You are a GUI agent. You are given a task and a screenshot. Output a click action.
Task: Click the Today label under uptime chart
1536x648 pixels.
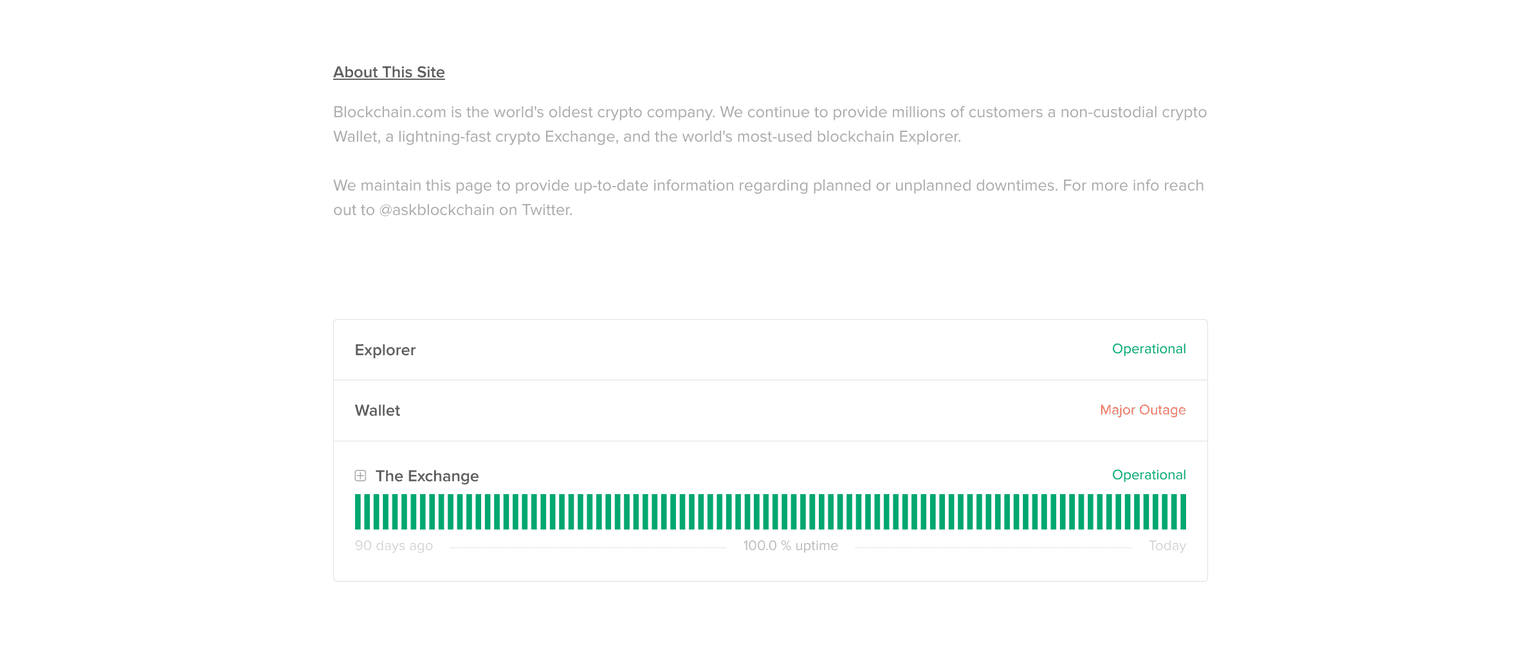pyautogui.click(x=1167, y=546)
